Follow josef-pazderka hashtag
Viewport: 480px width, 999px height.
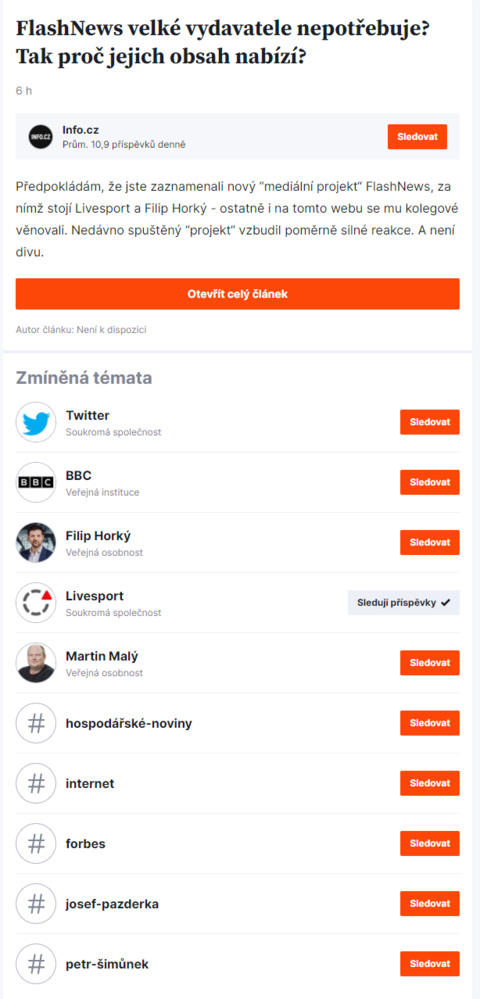click(430, 903)
